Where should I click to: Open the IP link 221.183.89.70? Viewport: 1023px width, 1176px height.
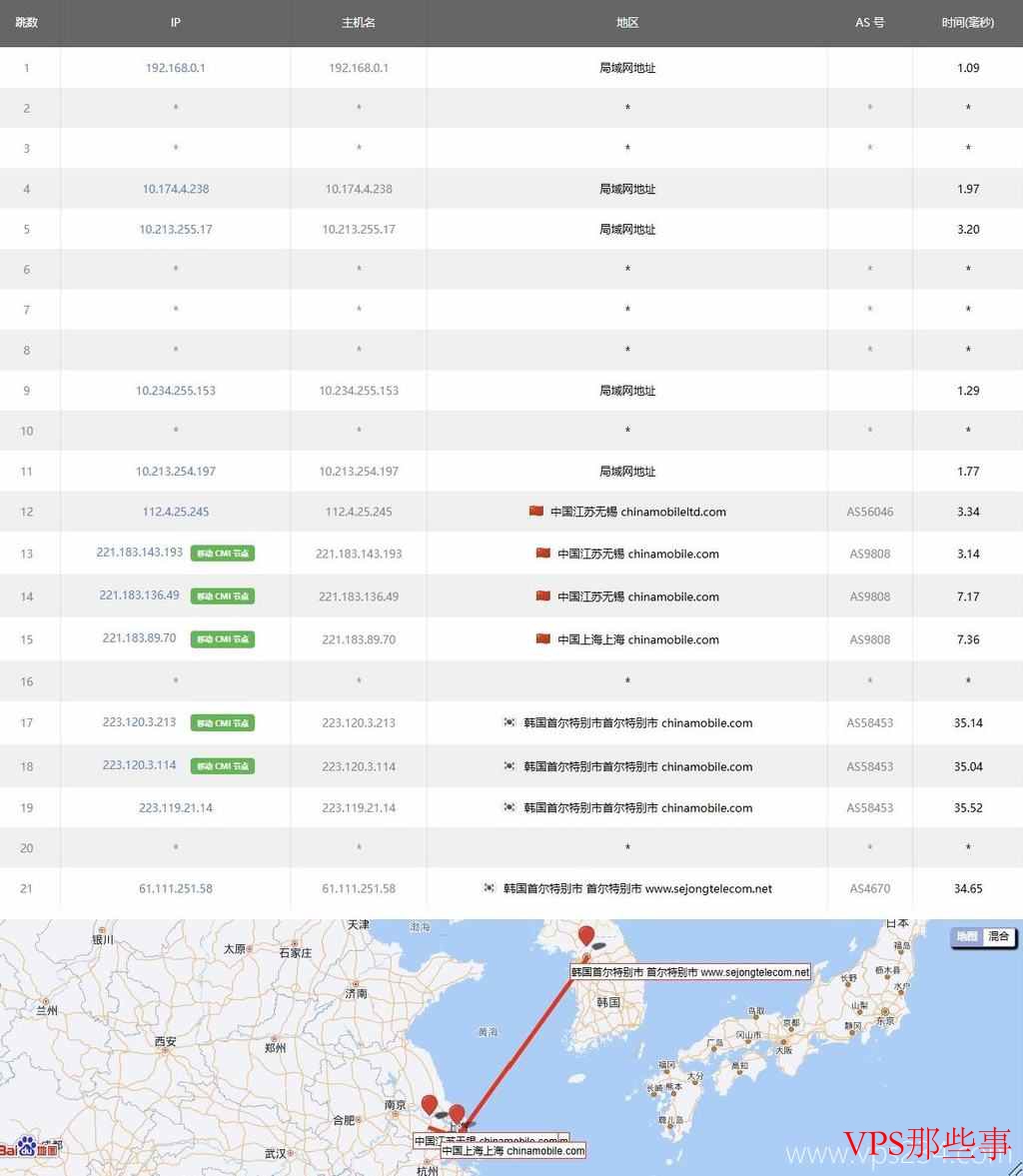(x=140, y=638)
